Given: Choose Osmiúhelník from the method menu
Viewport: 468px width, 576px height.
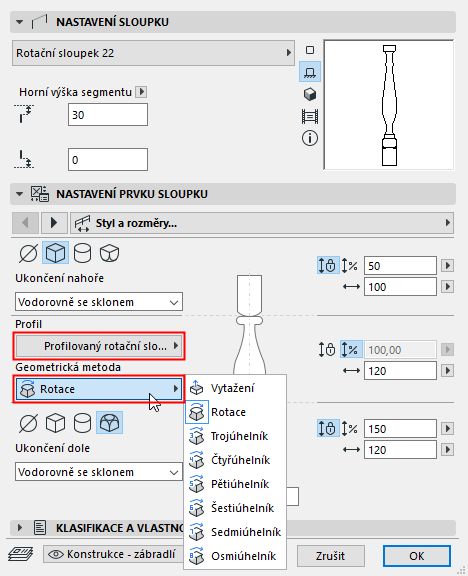Looking at the screenshot, I should pyautogui.click(x=235, y=556).
